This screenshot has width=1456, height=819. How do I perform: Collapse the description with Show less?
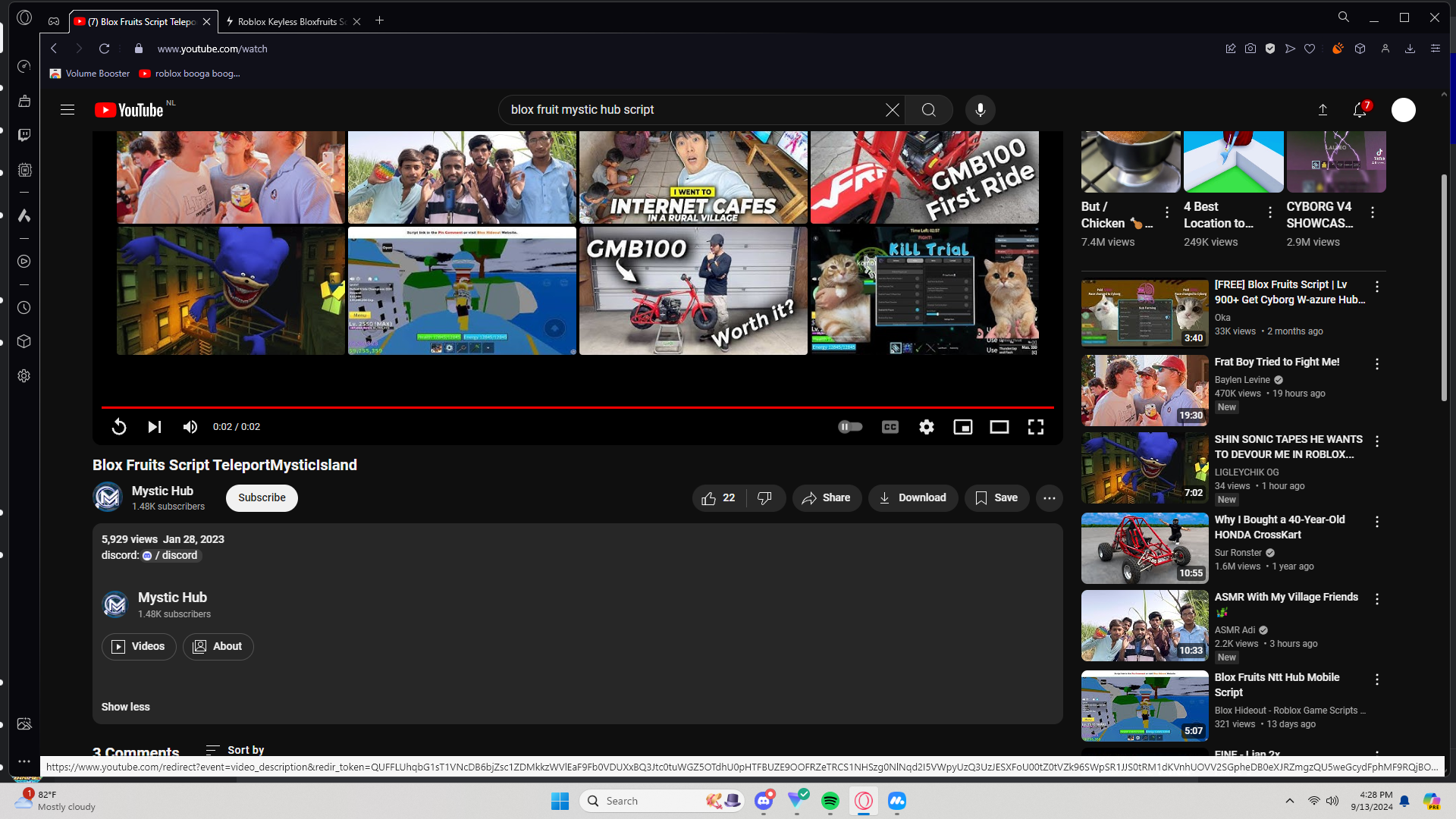(x=126, y=707)
